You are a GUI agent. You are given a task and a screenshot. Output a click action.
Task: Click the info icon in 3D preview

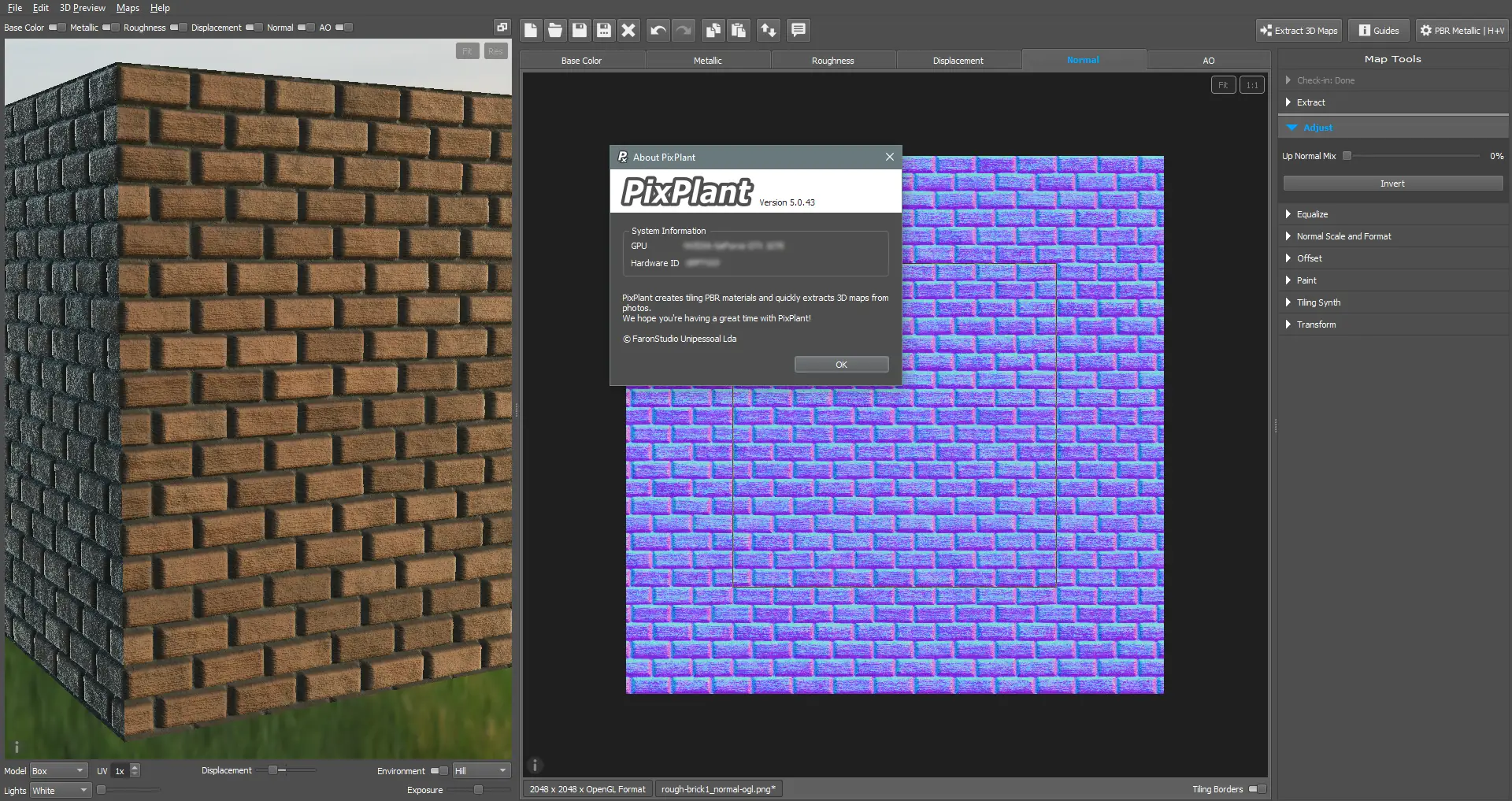(x=17, y=747)
